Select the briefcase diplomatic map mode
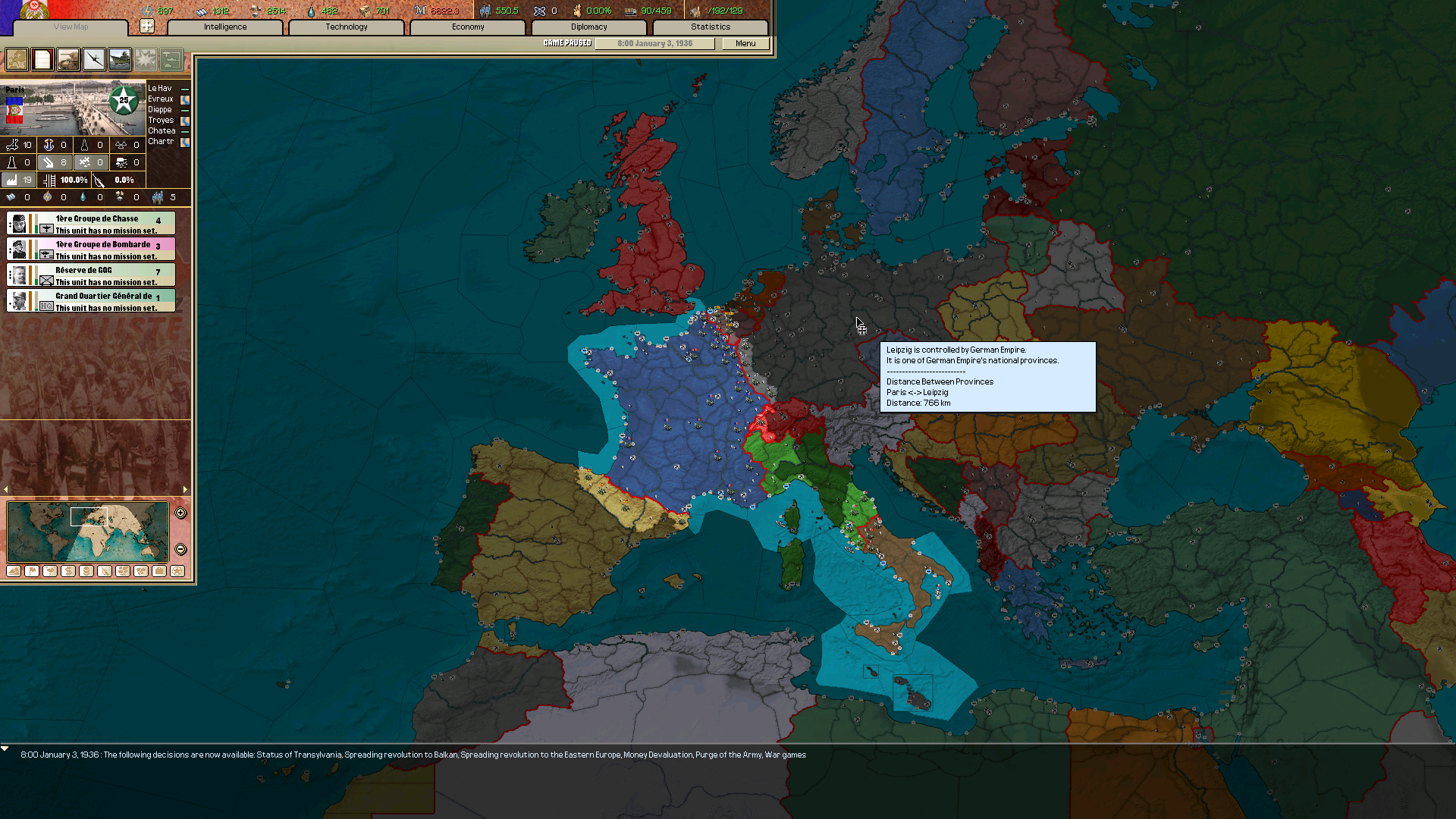This screenshot has height=819, width=1456. pyautogui.click(x=159, y=571)
